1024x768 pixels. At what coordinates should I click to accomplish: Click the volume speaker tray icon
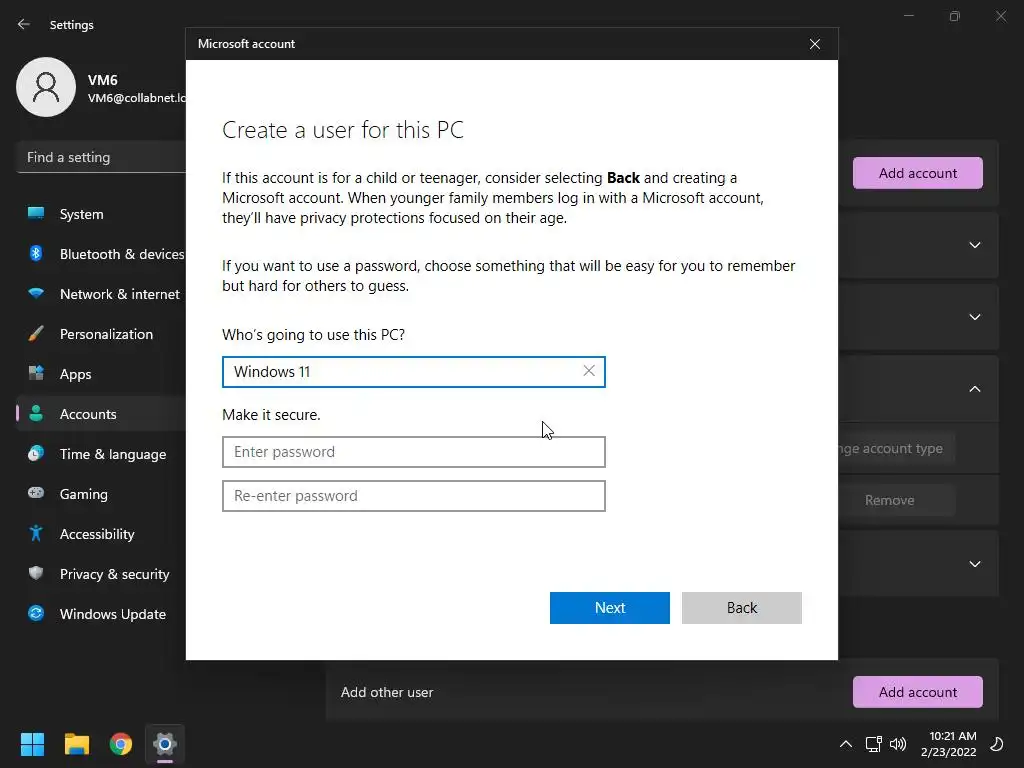click(898, 744)
